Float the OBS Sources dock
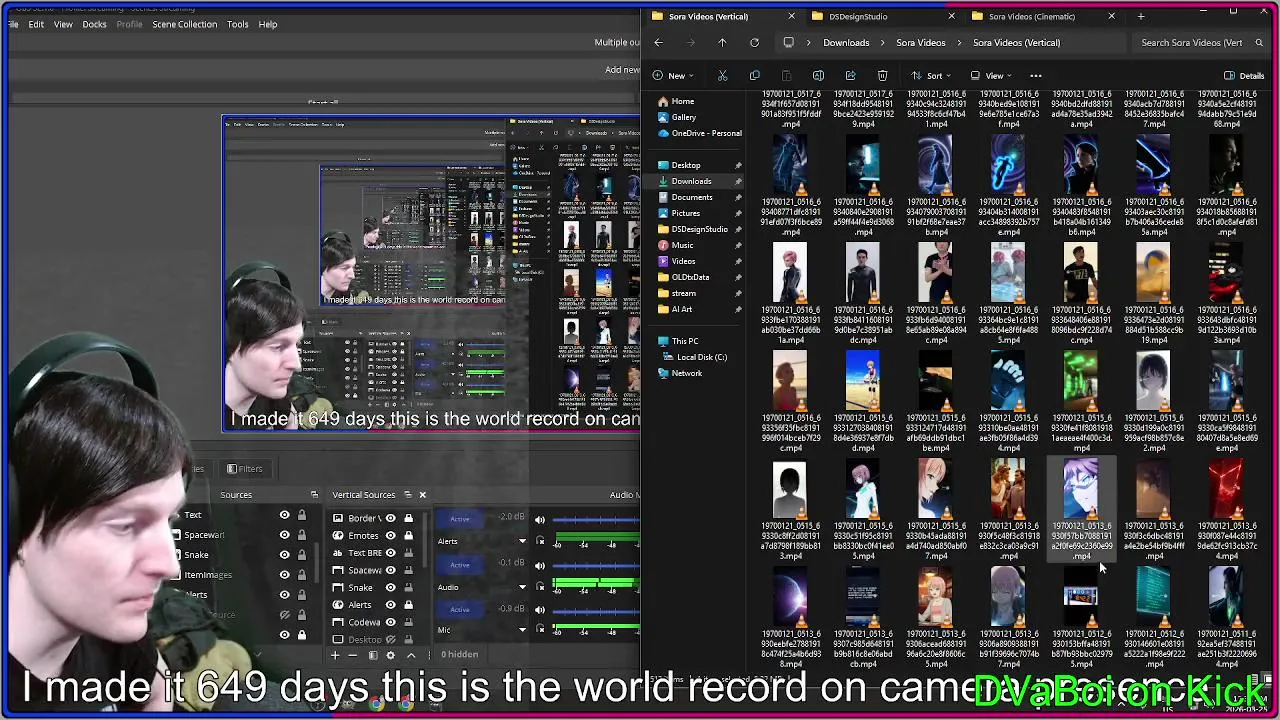1280x720 pixels. click(x=314, y=494)
